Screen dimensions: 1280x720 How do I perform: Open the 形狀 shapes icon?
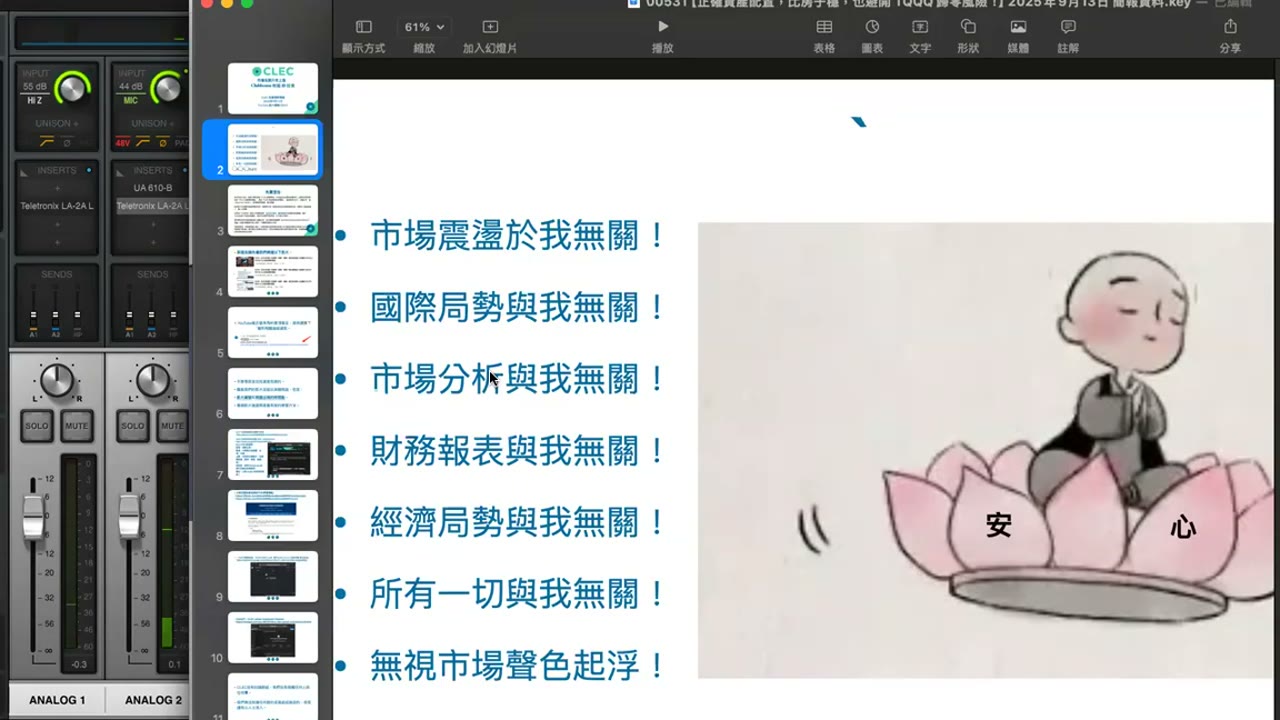point(968,27)
